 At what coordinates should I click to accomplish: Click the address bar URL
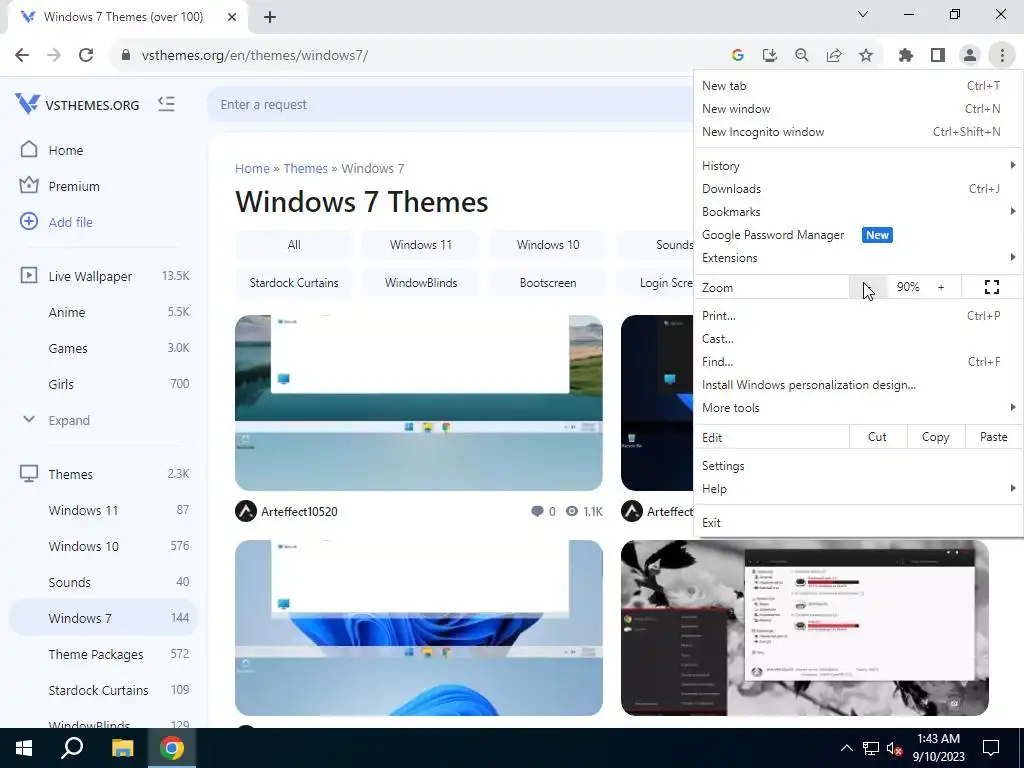click(x=255, y=56)
